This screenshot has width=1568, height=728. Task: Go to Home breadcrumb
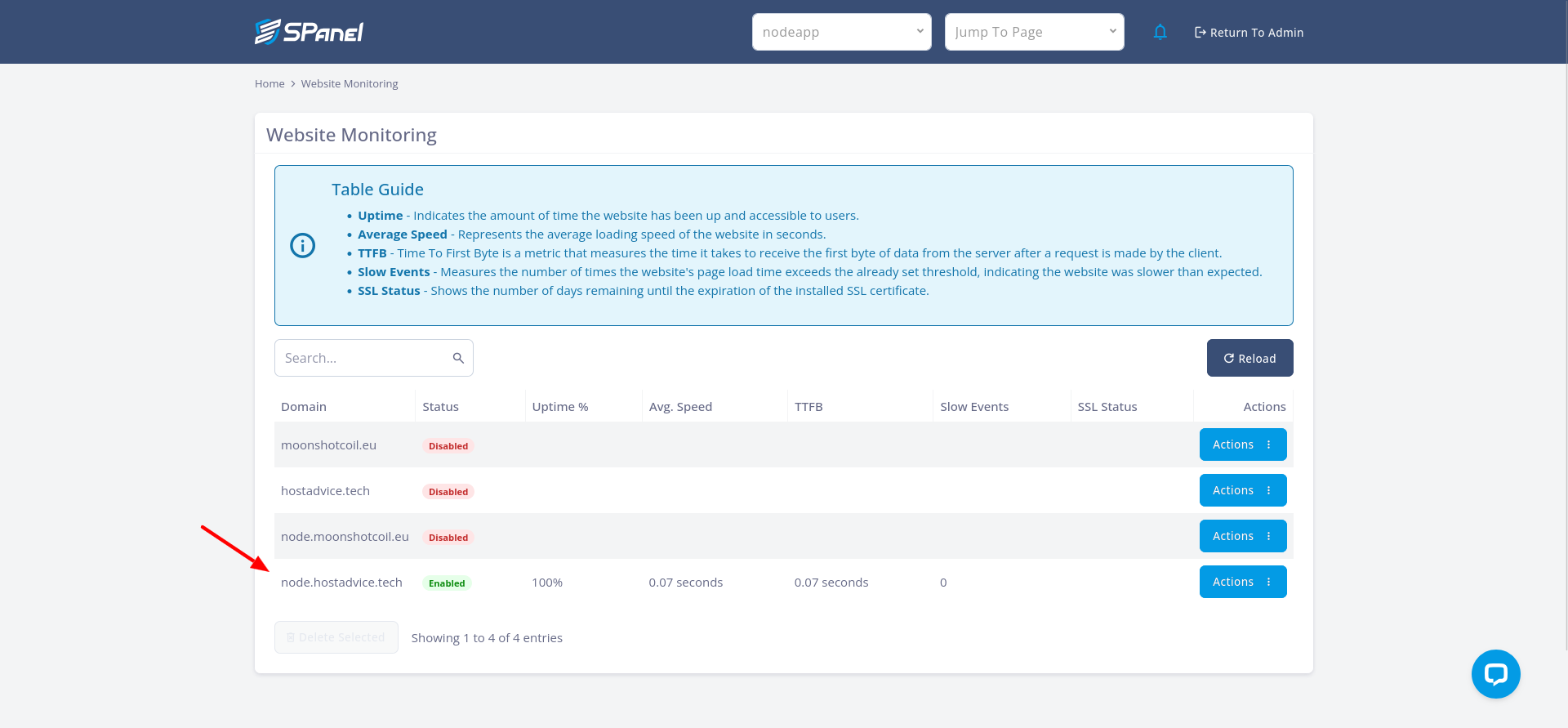[269, 83]
